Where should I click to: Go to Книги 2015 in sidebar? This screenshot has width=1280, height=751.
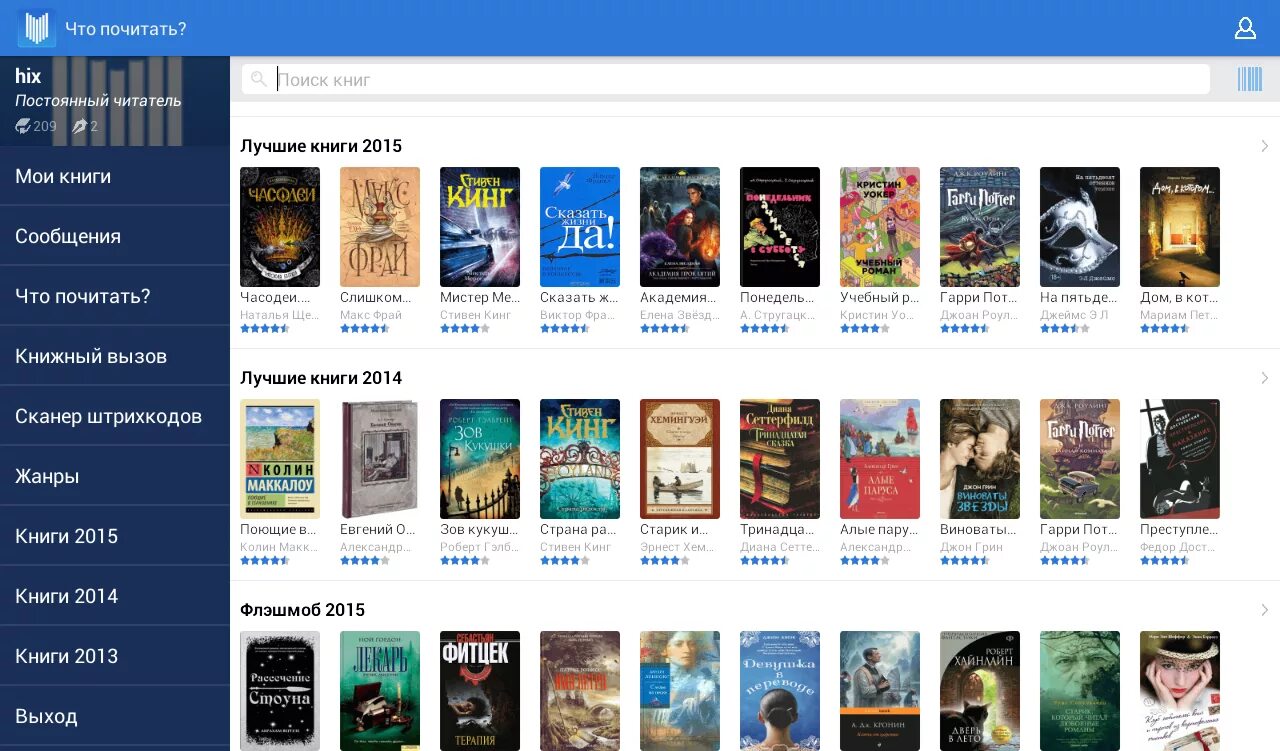[115, 536]
